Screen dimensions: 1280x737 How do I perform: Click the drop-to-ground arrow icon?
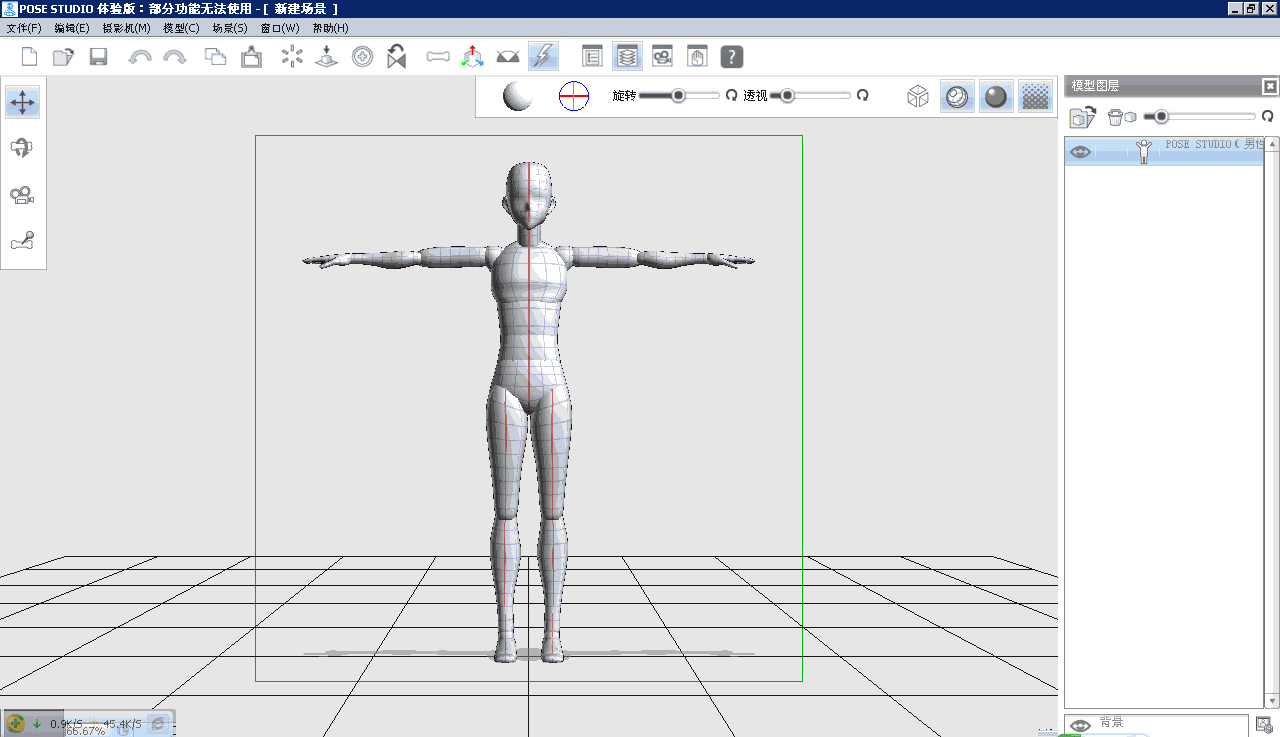(326, 57)
